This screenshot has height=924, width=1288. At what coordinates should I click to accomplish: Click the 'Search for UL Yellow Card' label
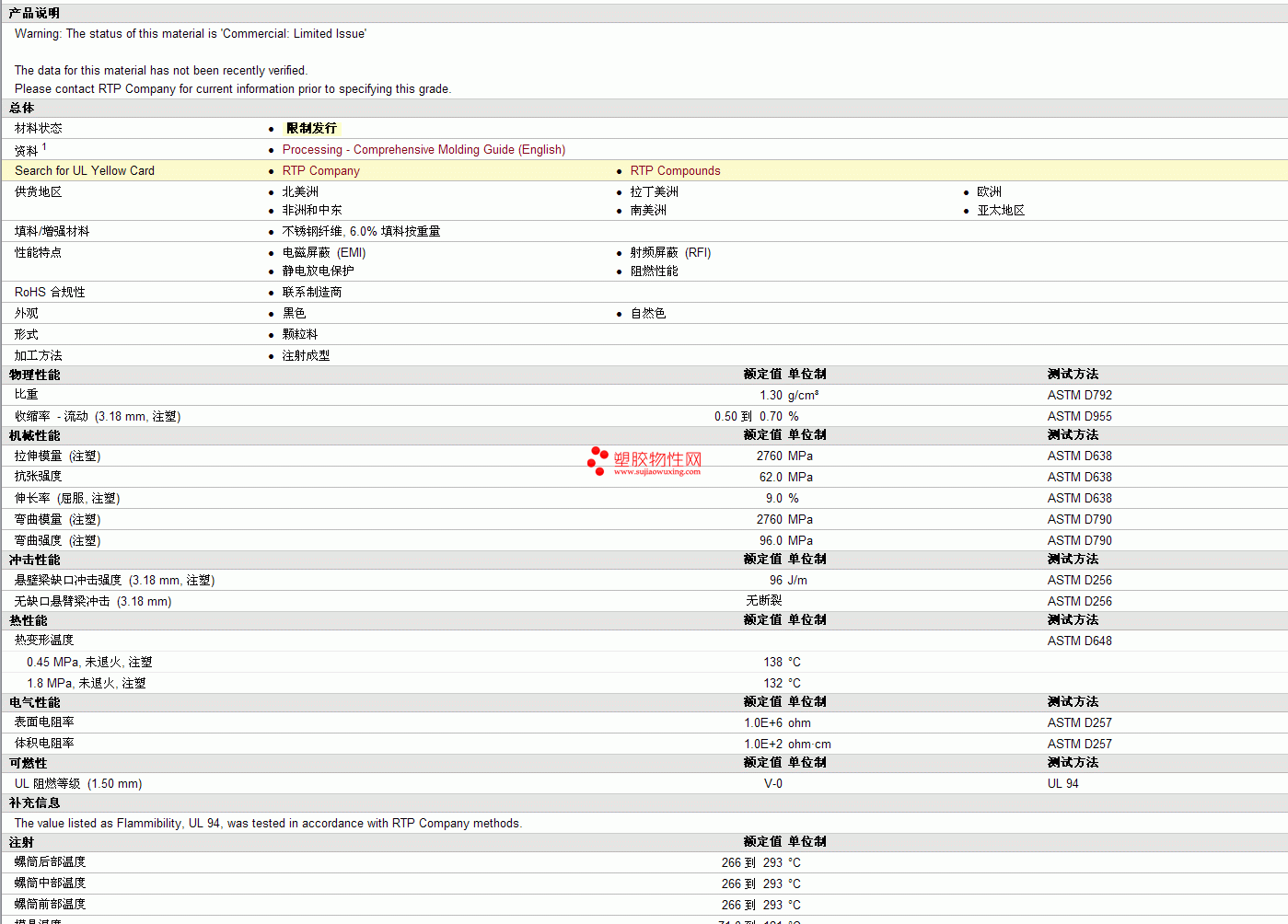point(85,171)
